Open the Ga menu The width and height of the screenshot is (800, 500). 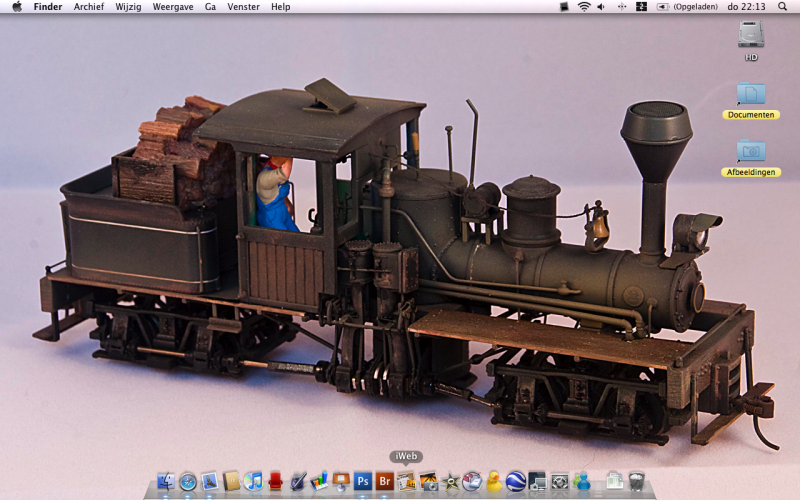click(x=210, y=7)
